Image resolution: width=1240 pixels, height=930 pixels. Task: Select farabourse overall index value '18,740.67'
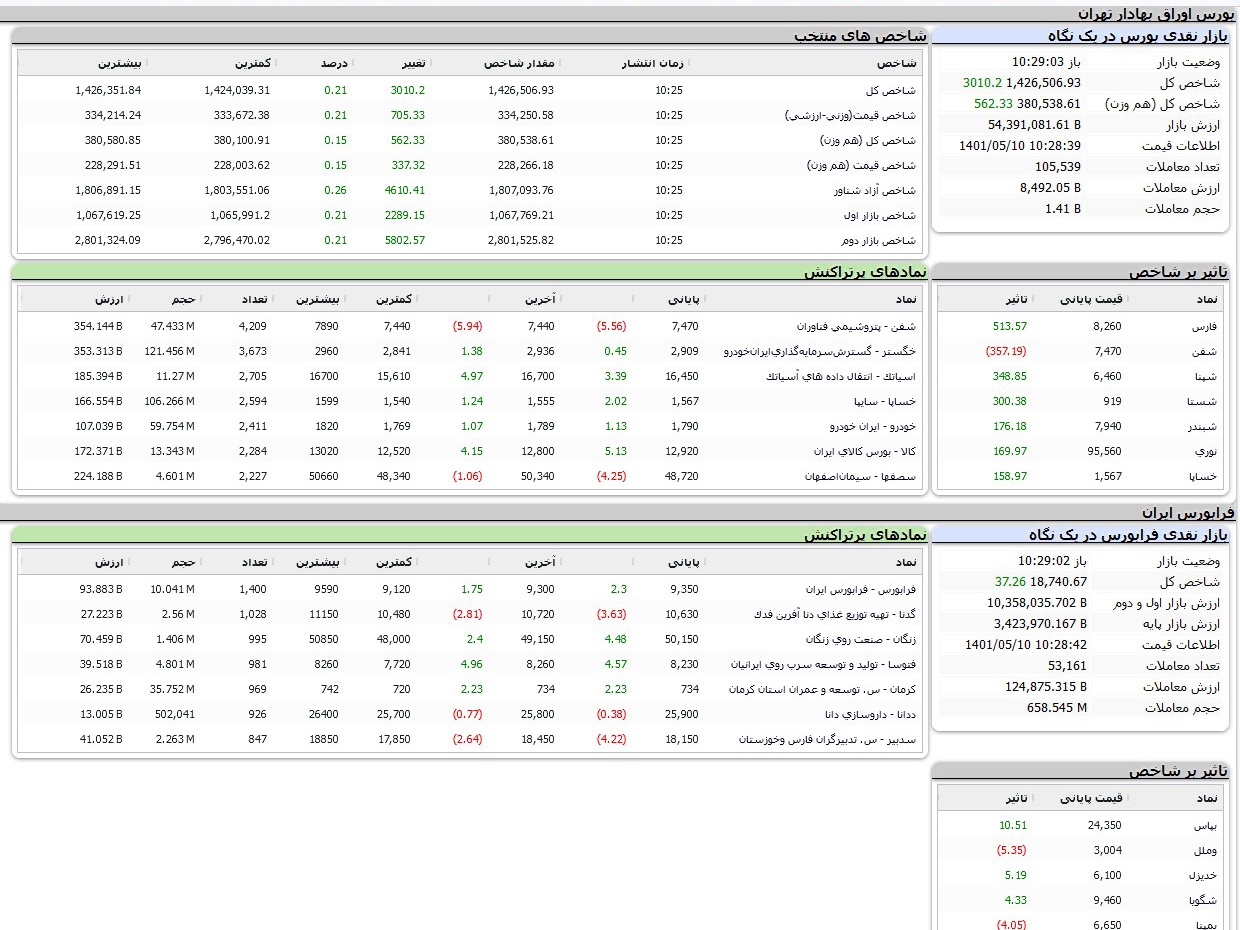coord(1059,582)
